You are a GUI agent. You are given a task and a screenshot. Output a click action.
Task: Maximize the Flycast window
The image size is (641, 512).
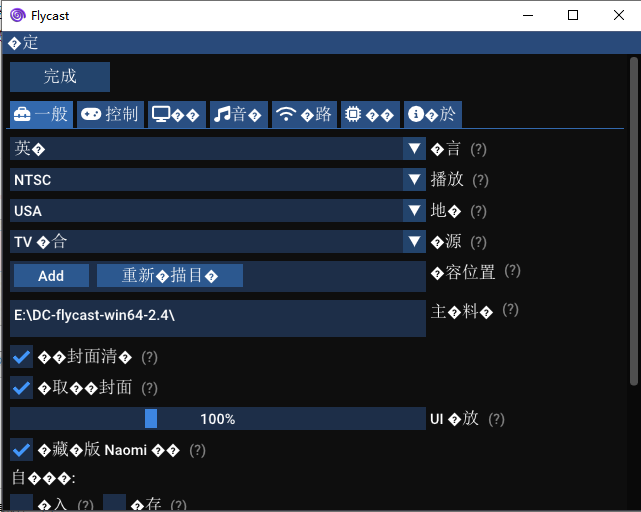[x=573, y=16]
